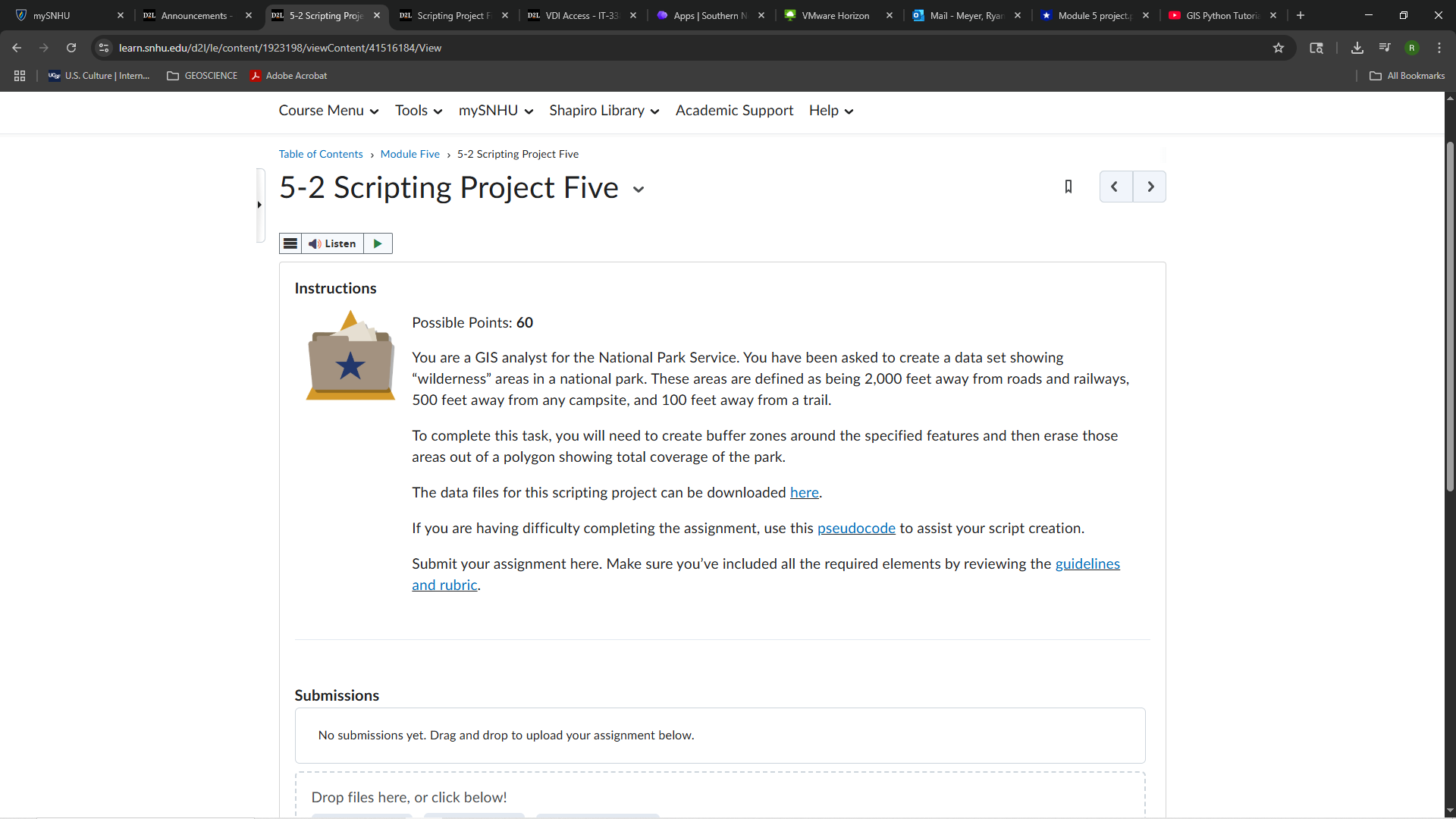The image size is (1456, 819).
Task: Expand the Course Menu dropdown
Action: click(x=328, y=111)
